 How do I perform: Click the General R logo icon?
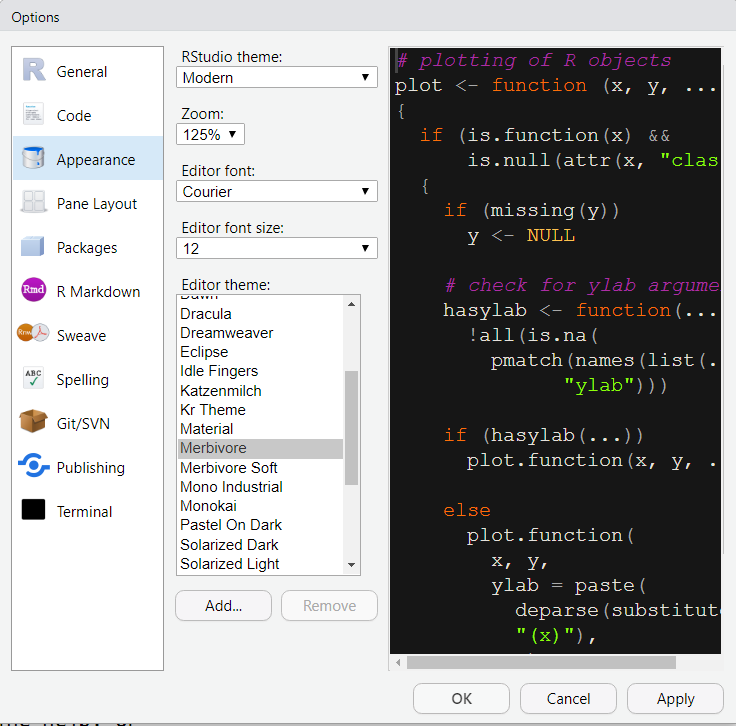point(34,71)
